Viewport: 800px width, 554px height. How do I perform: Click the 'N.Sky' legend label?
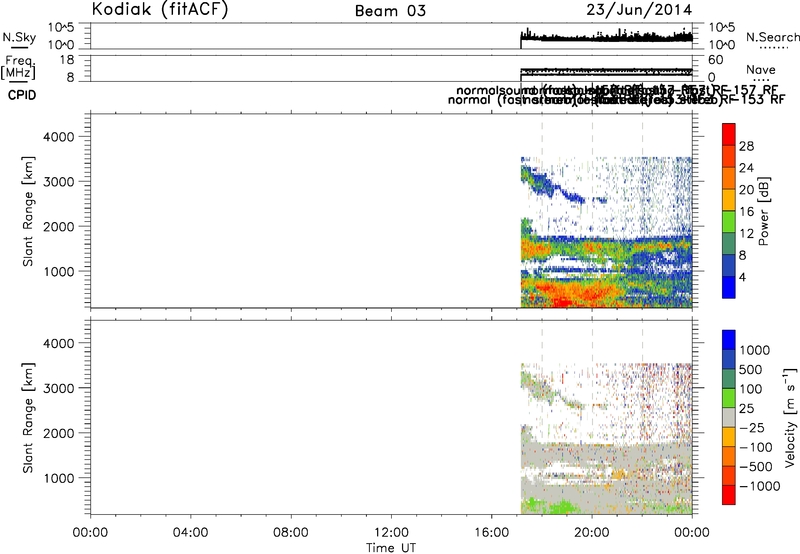19,37
